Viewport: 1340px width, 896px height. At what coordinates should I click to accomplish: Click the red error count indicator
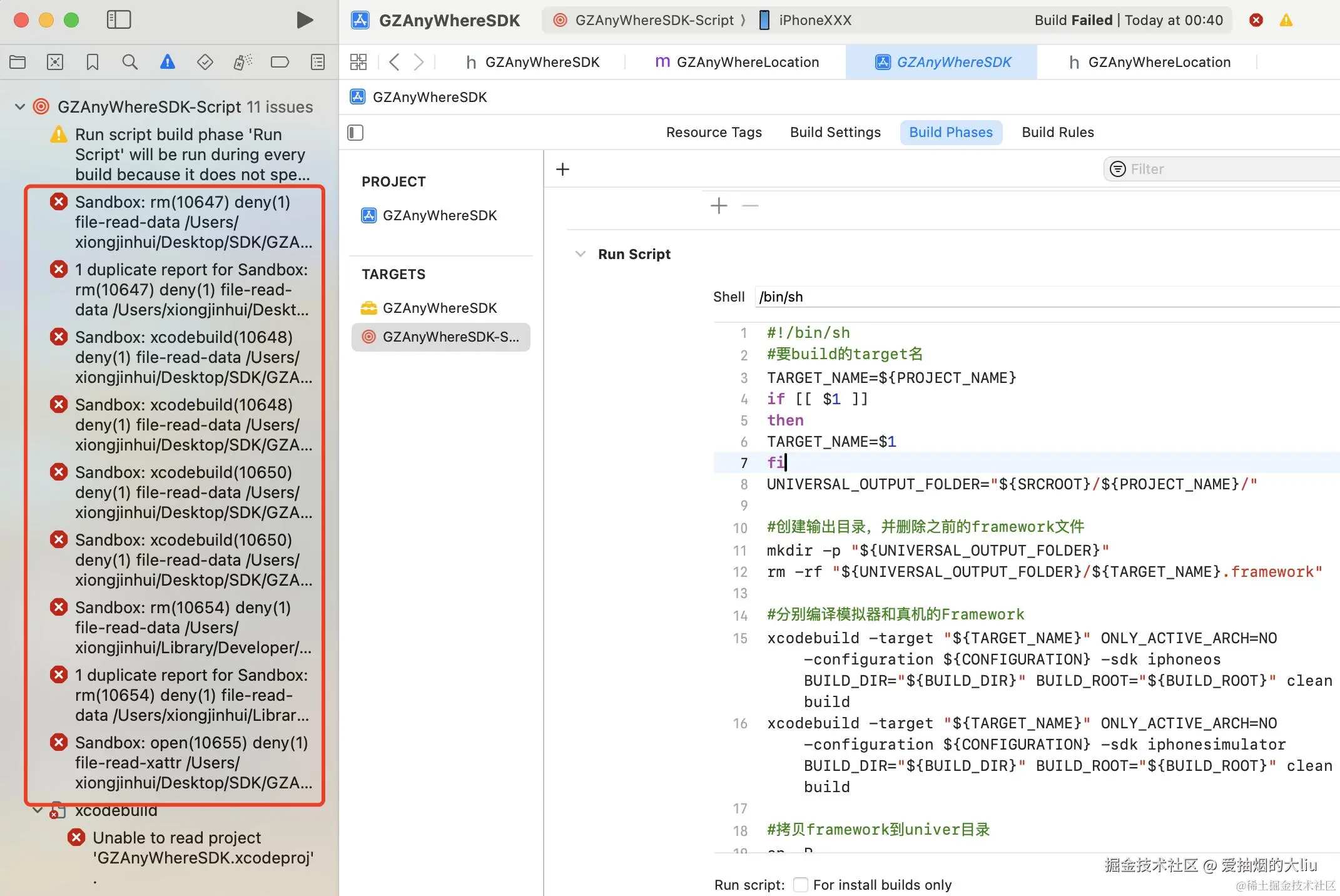[1256, 20]
